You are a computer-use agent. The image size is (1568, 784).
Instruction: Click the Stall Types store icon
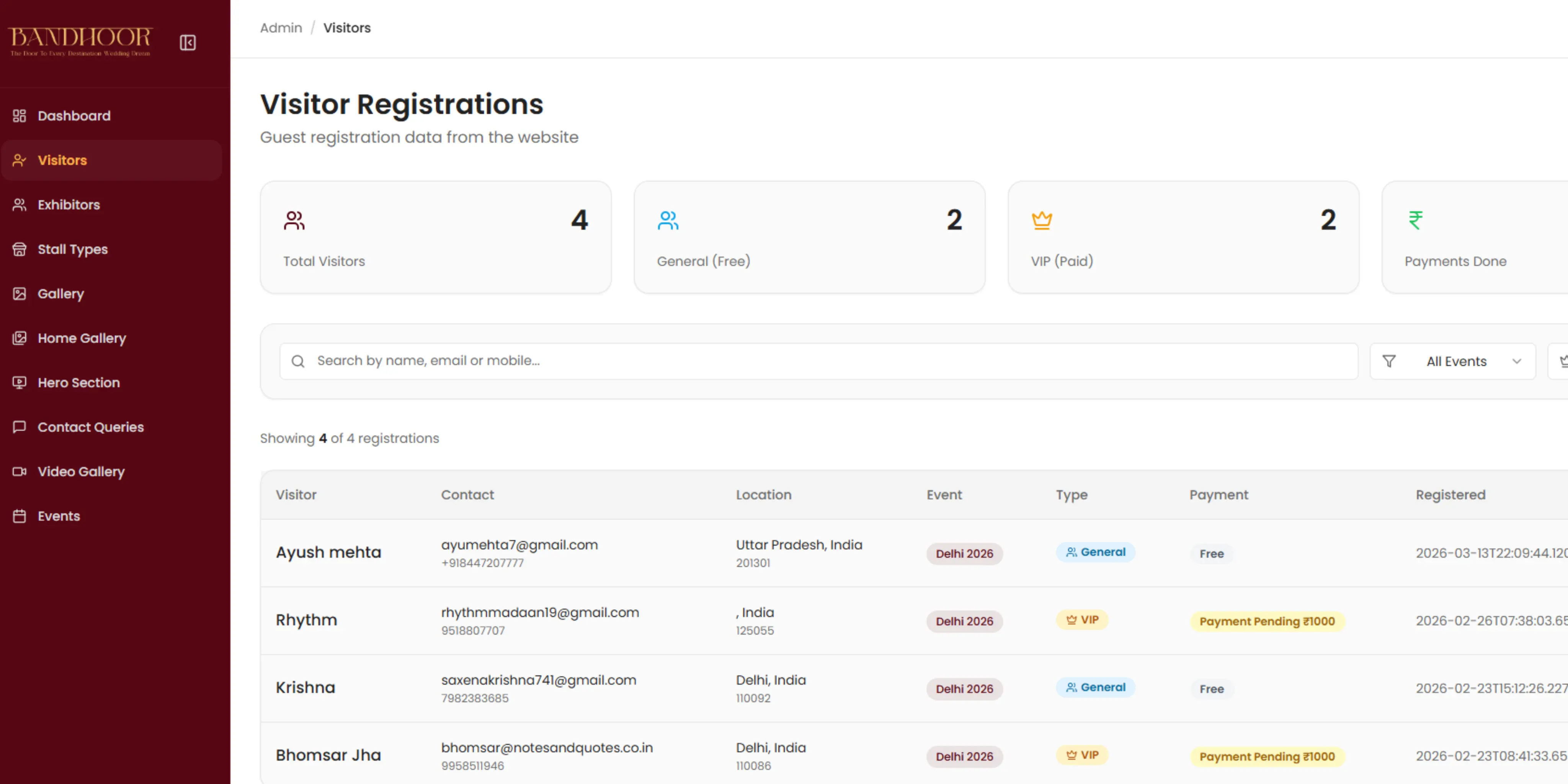click(x=20, y=249)
